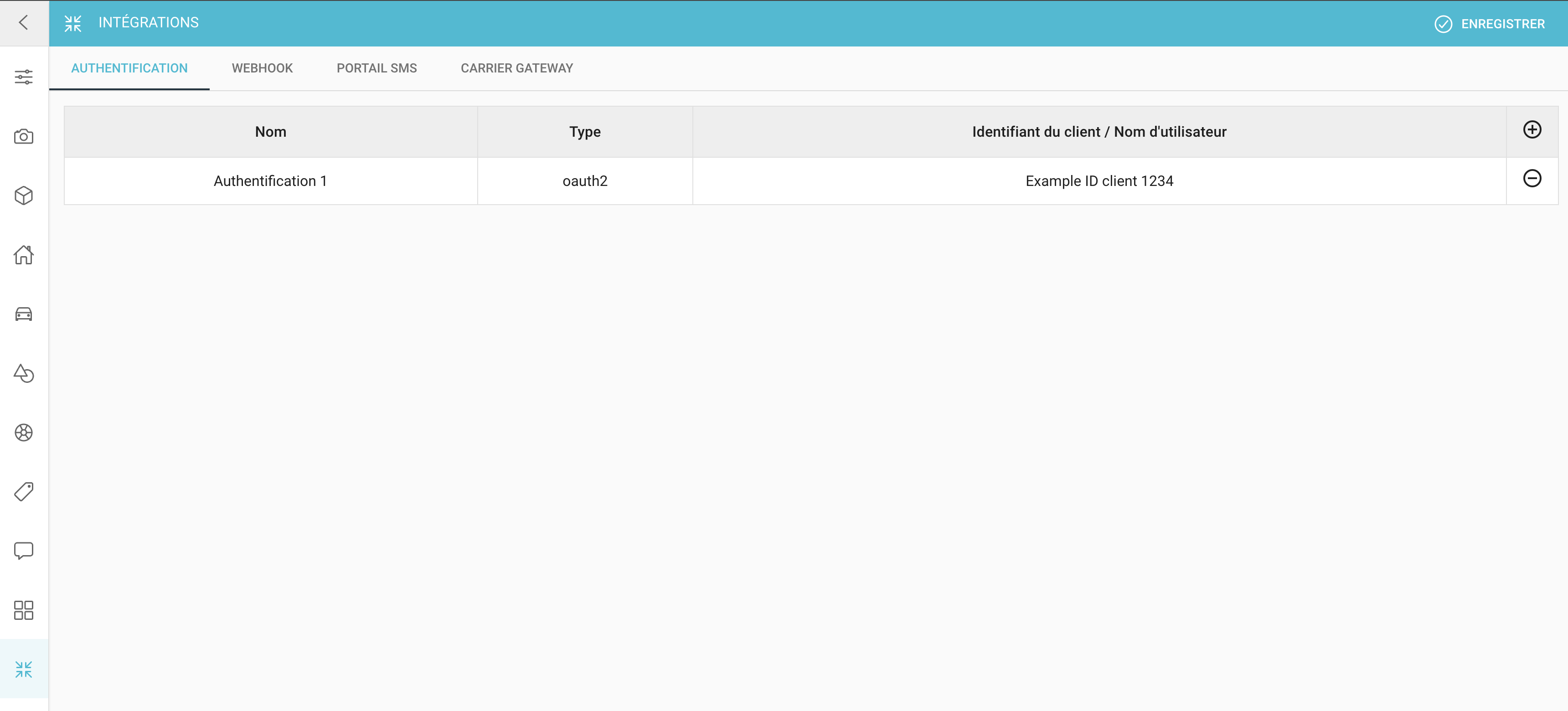This screenshot has width=1568, height=711.
Task: Open the cube package sidebar icon
Action: (24, 196)
